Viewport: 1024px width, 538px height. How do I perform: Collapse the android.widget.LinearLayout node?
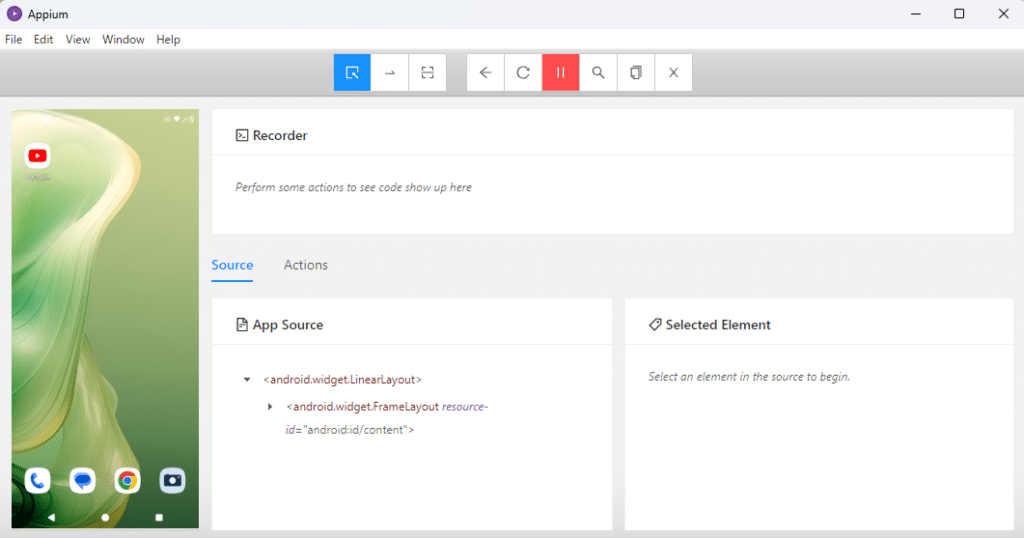coord(247,380)
